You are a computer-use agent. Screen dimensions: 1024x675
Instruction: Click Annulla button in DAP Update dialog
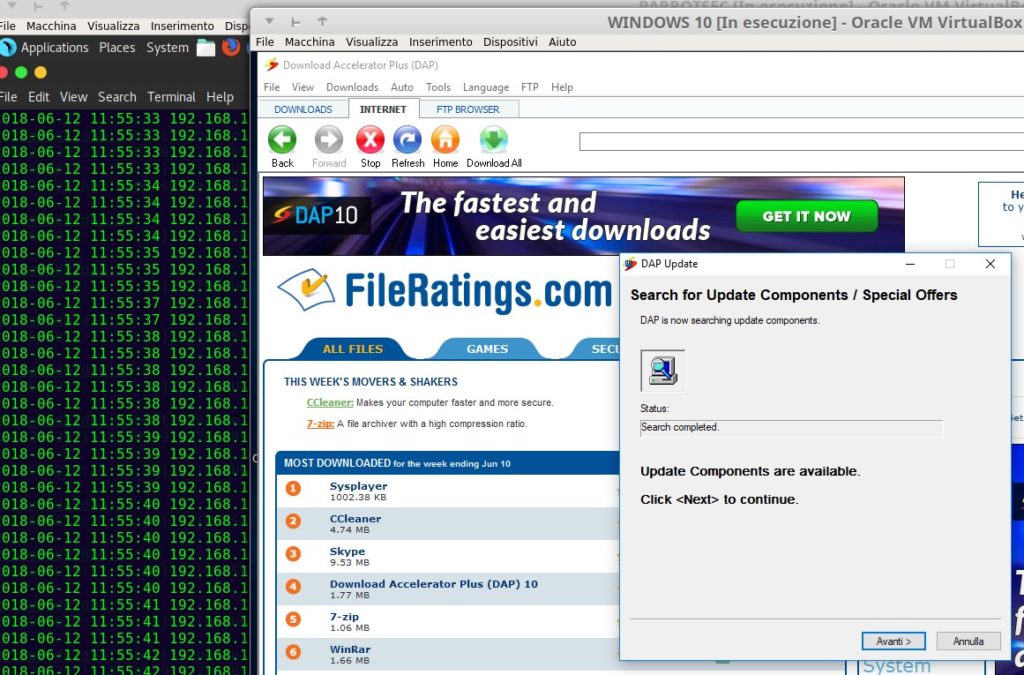click(x=968, y=641)
